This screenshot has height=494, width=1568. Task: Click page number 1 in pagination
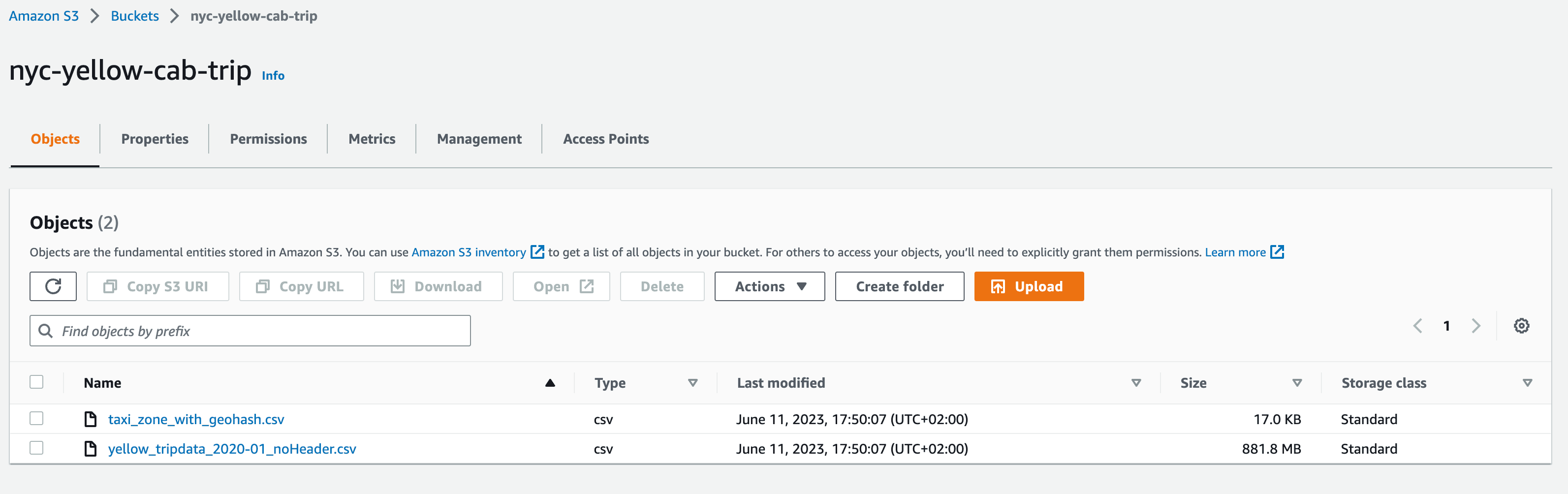[1446, 326]
